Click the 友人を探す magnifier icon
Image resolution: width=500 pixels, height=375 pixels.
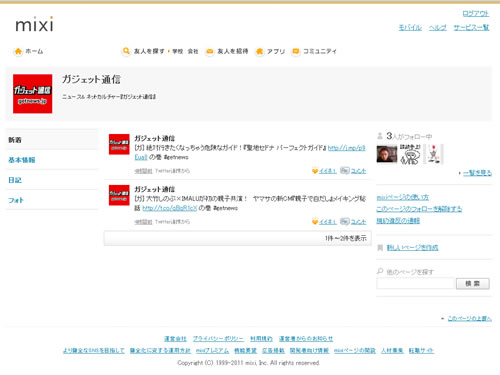[x=126, y=51]
